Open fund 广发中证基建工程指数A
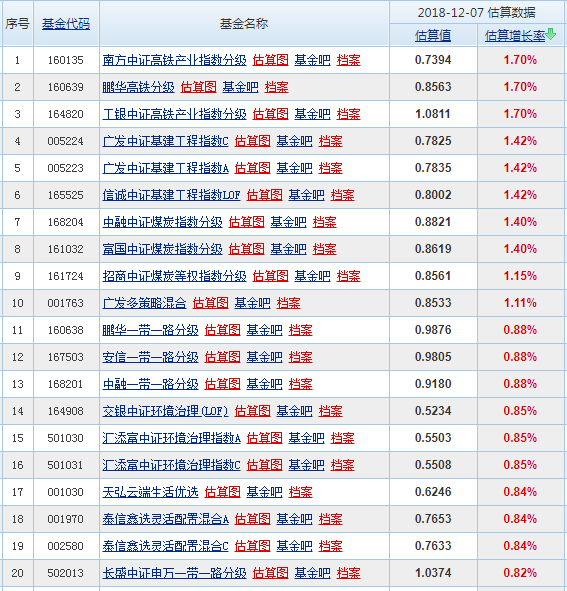Viewport: 567px width, 591px height. click(166, 168)
